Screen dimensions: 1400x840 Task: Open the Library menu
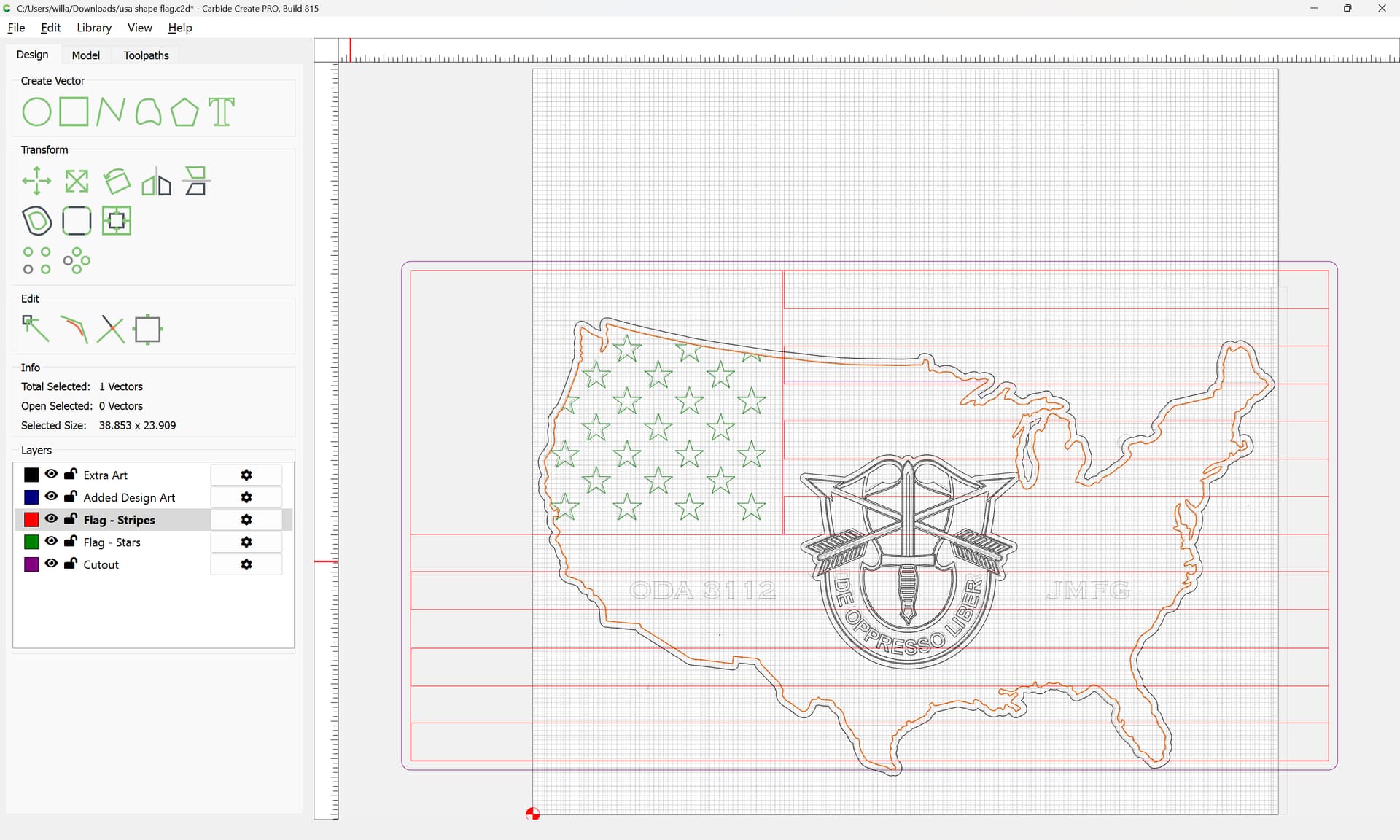[94, 28]
